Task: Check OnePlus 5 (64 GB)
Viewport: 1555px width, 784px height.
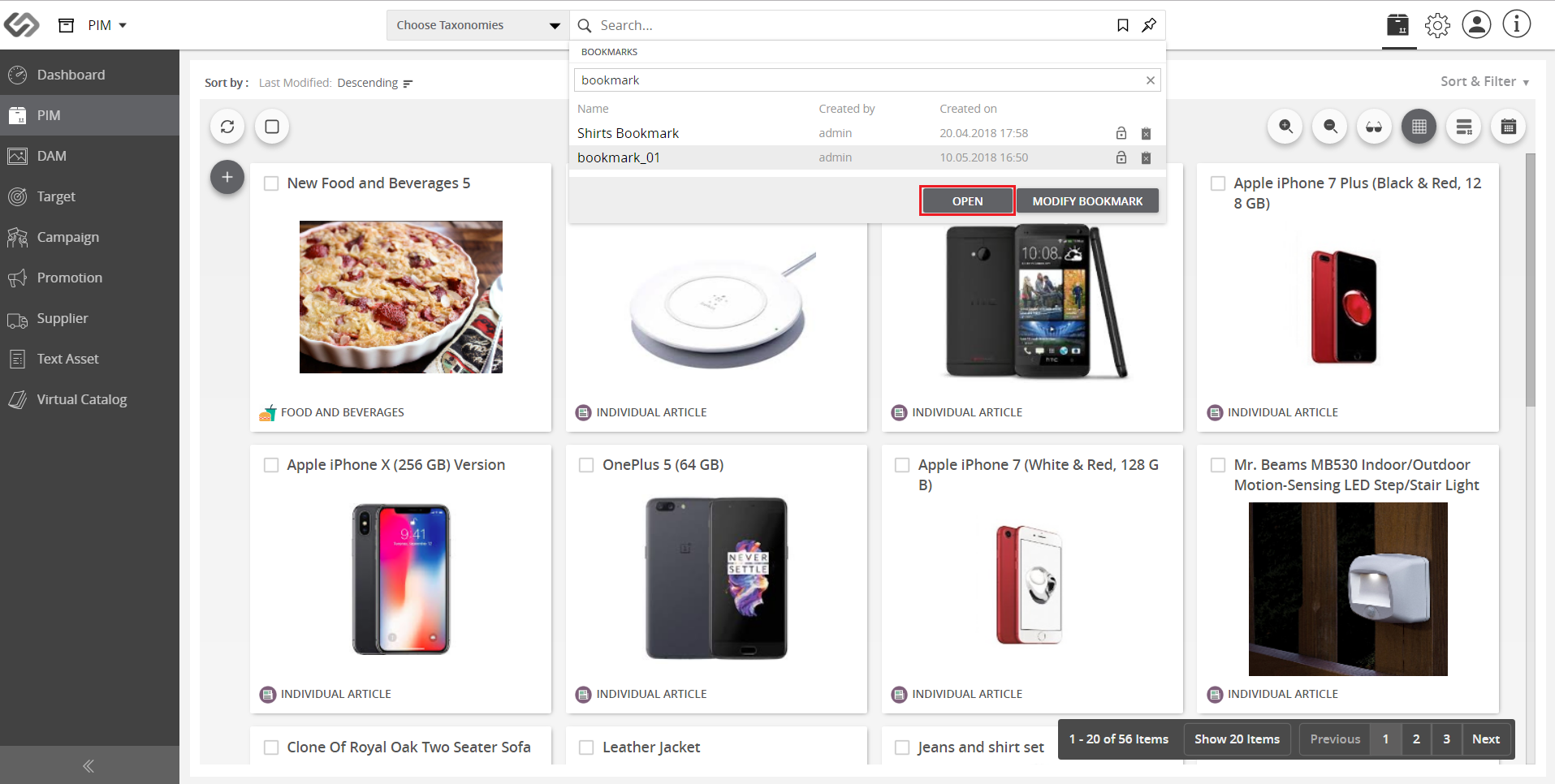Action: click(586, 465)
